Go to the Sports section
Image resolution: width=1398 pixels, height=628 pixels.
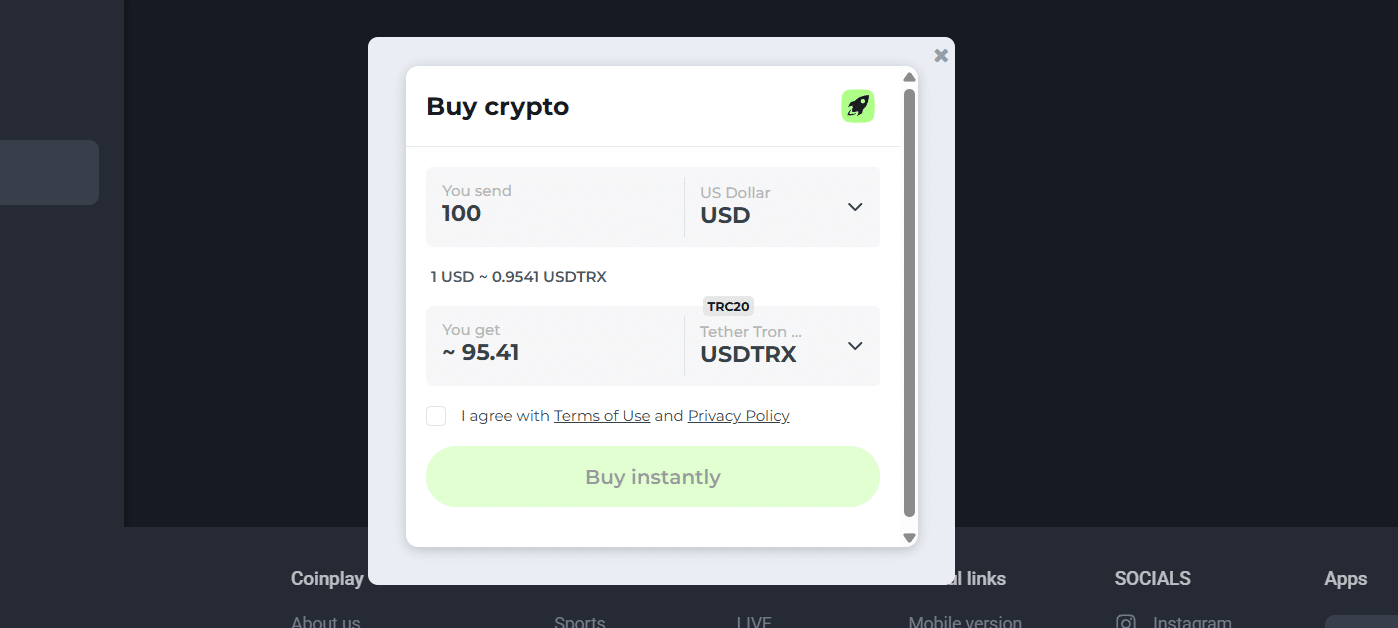click(580, 621)
